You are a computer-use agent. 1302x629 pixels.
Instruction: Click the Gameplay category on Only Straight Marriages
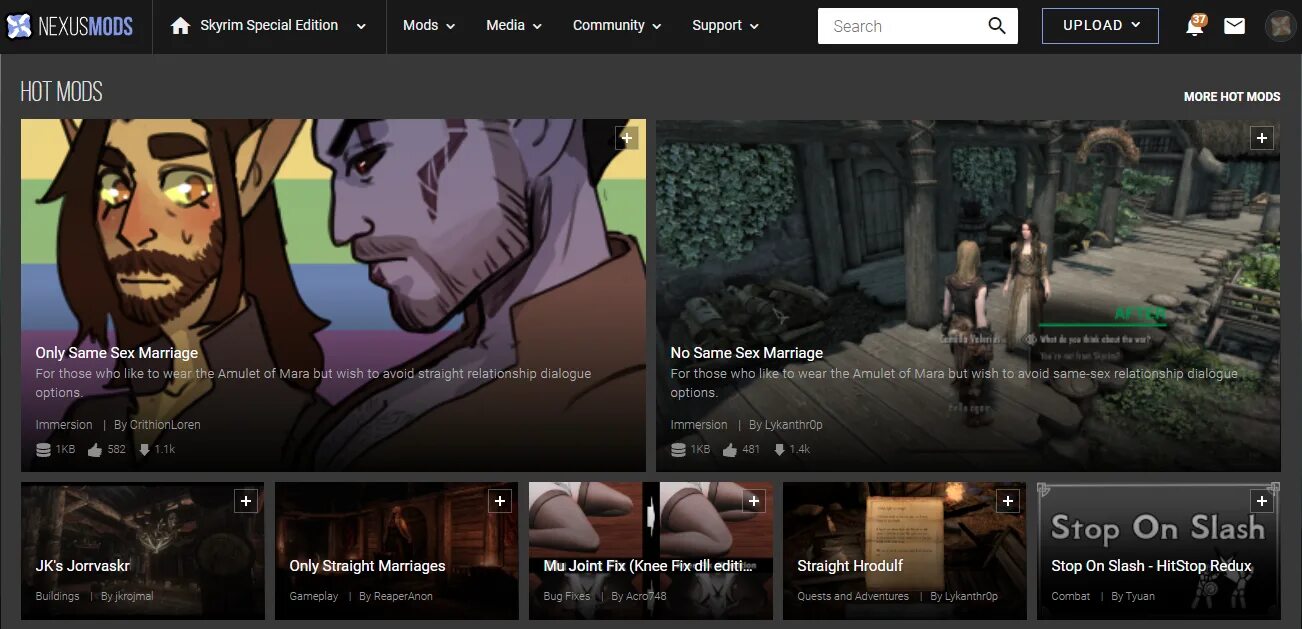[314, 596]
